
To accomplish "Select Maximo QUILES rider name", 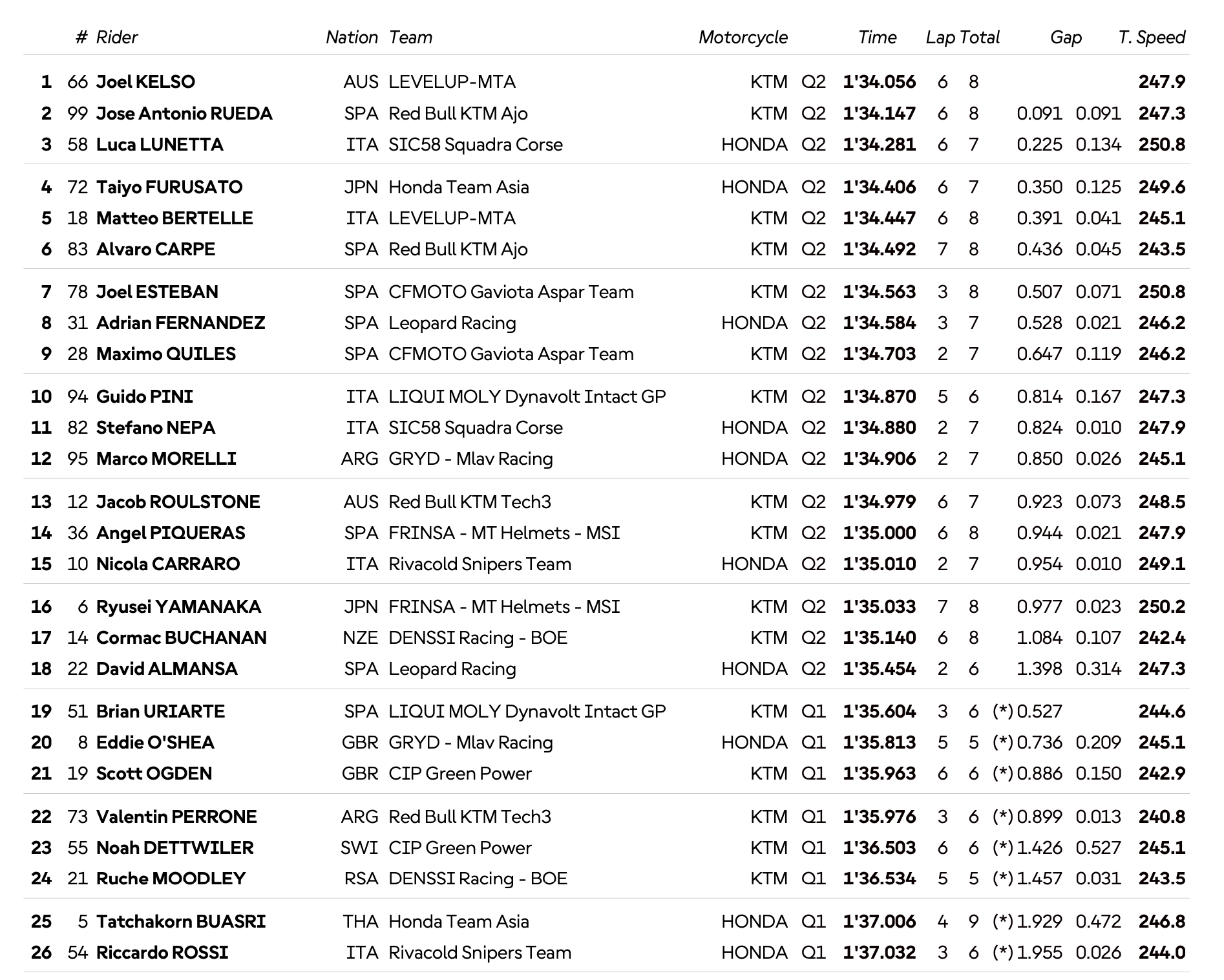I will 166,354.
